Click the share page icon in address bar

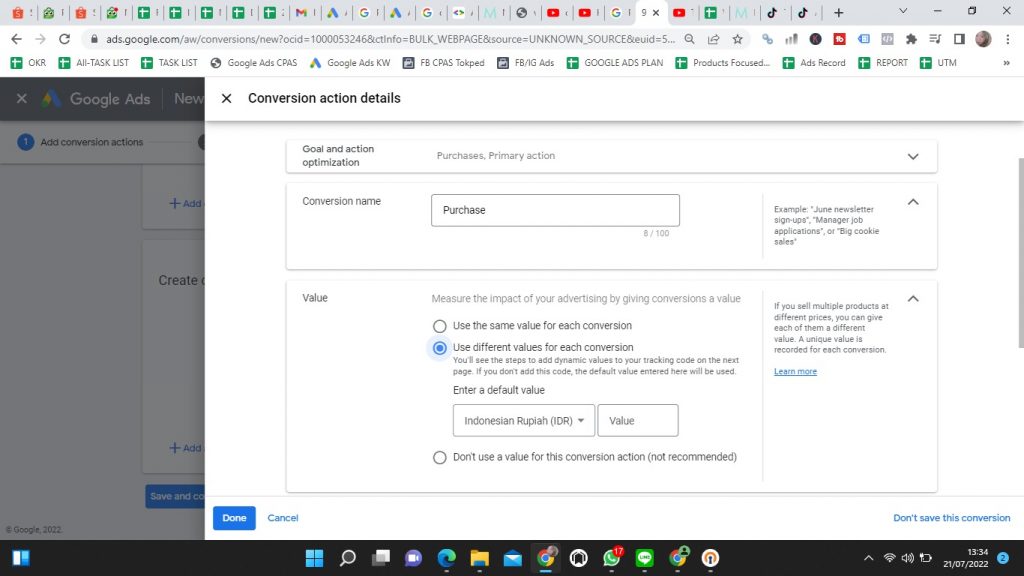714,39
